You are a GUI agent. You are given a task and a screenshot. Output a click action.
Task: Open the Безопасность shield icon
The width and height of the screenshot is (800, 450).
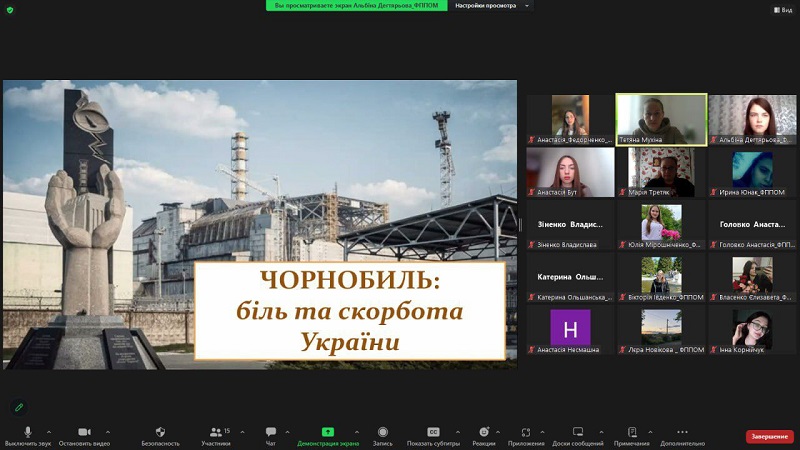[160, 432]
